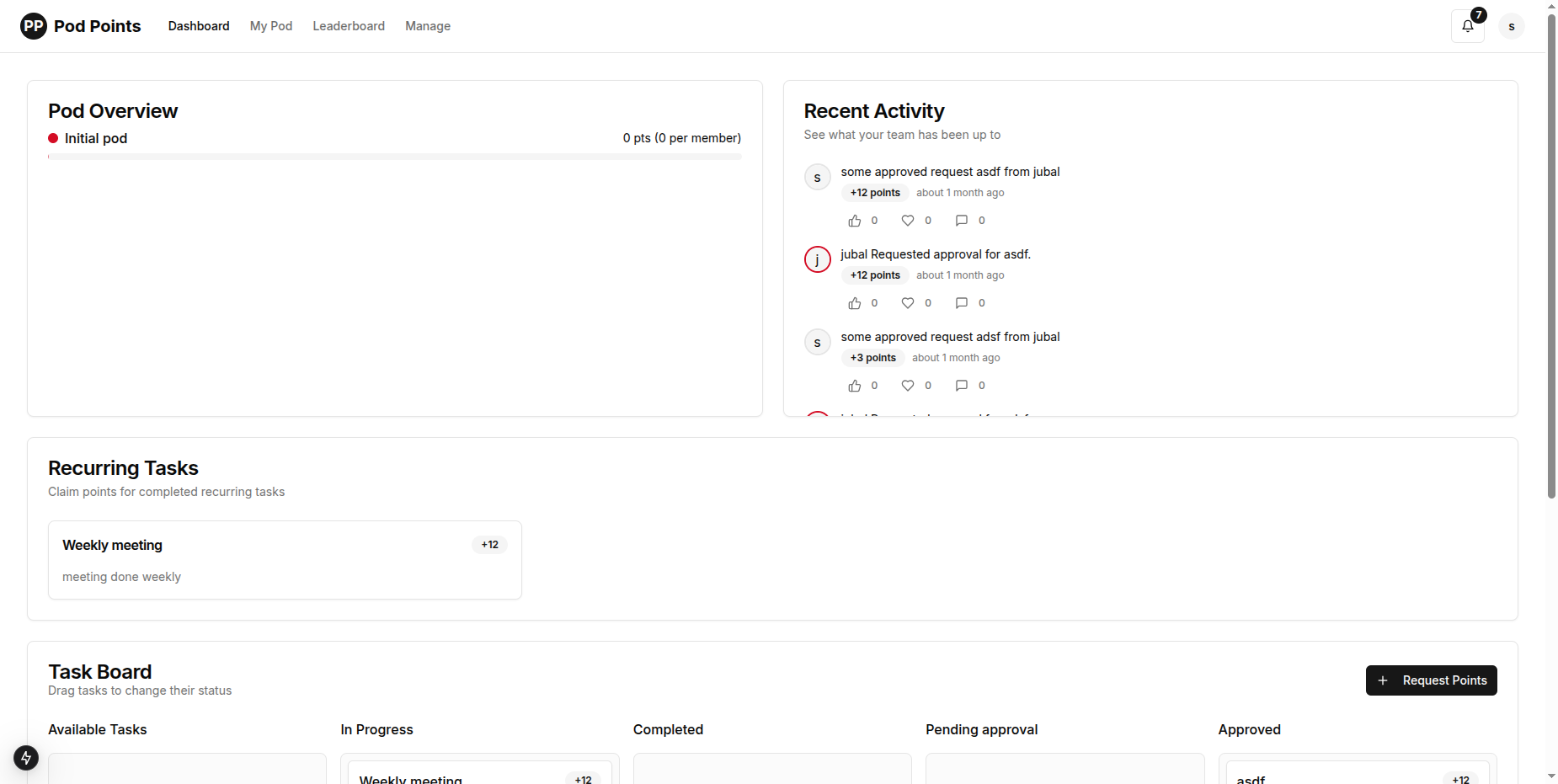Switch to the My Pod tab
This screenshot has height=784, width=1558.
[271, 26]
